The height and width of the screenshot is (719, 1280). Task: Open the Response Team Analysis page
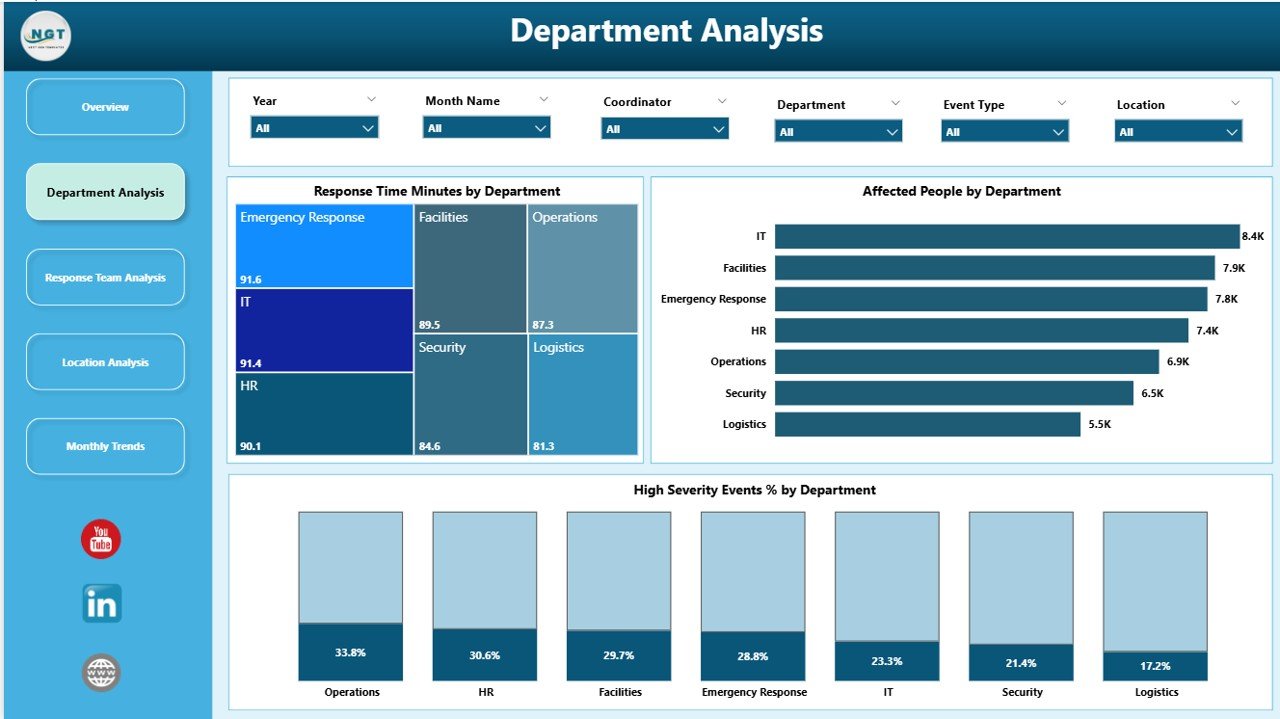[104, 277]
